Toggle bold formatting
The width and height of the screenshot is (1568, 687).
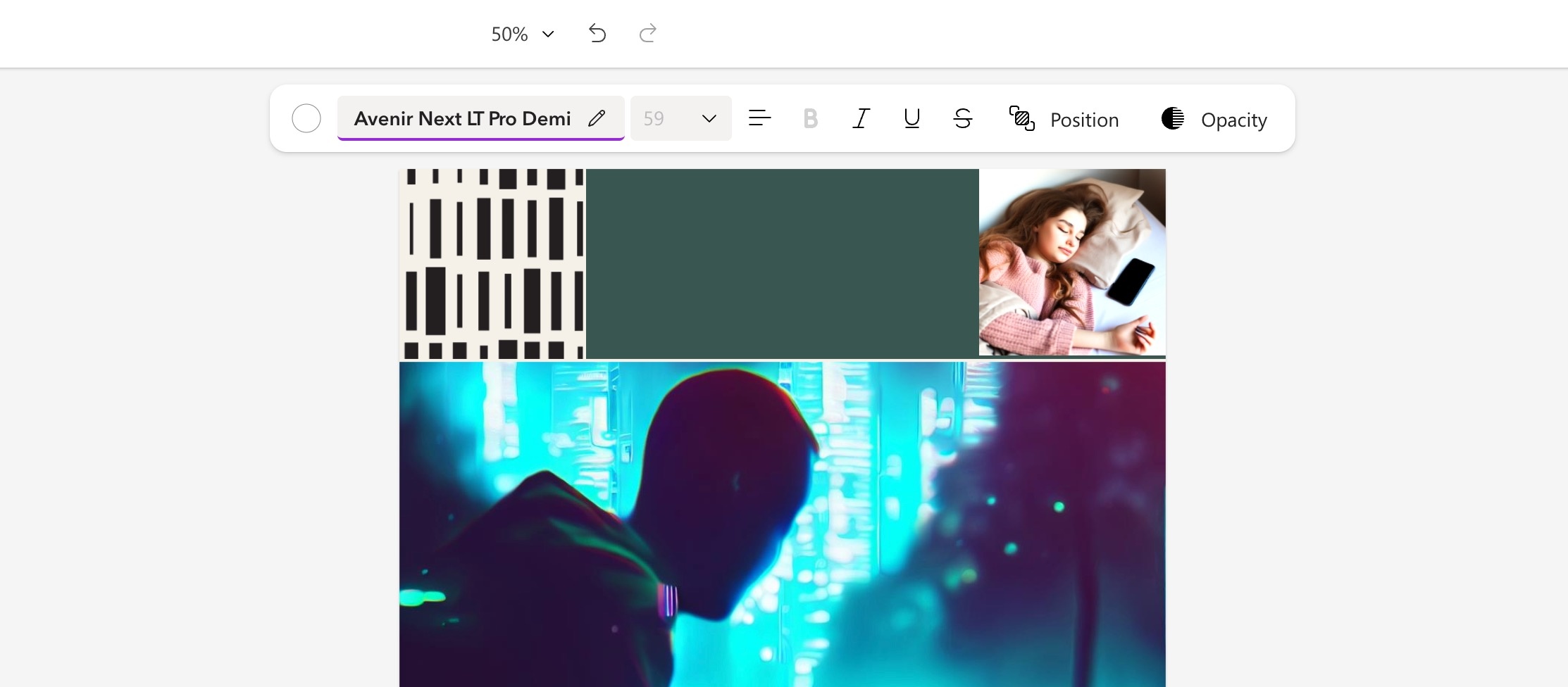click(x=810, y=118)
